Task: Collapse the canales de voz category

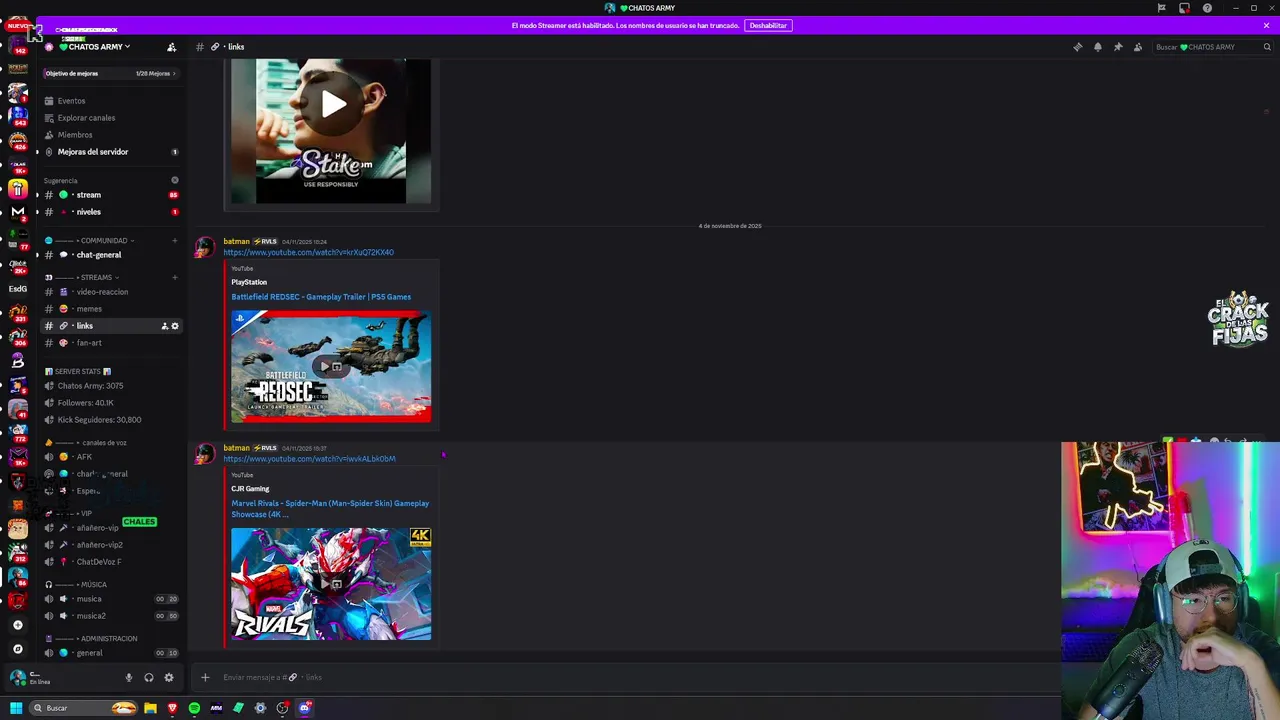Action: pyautogui.click(x=104, y=443)
